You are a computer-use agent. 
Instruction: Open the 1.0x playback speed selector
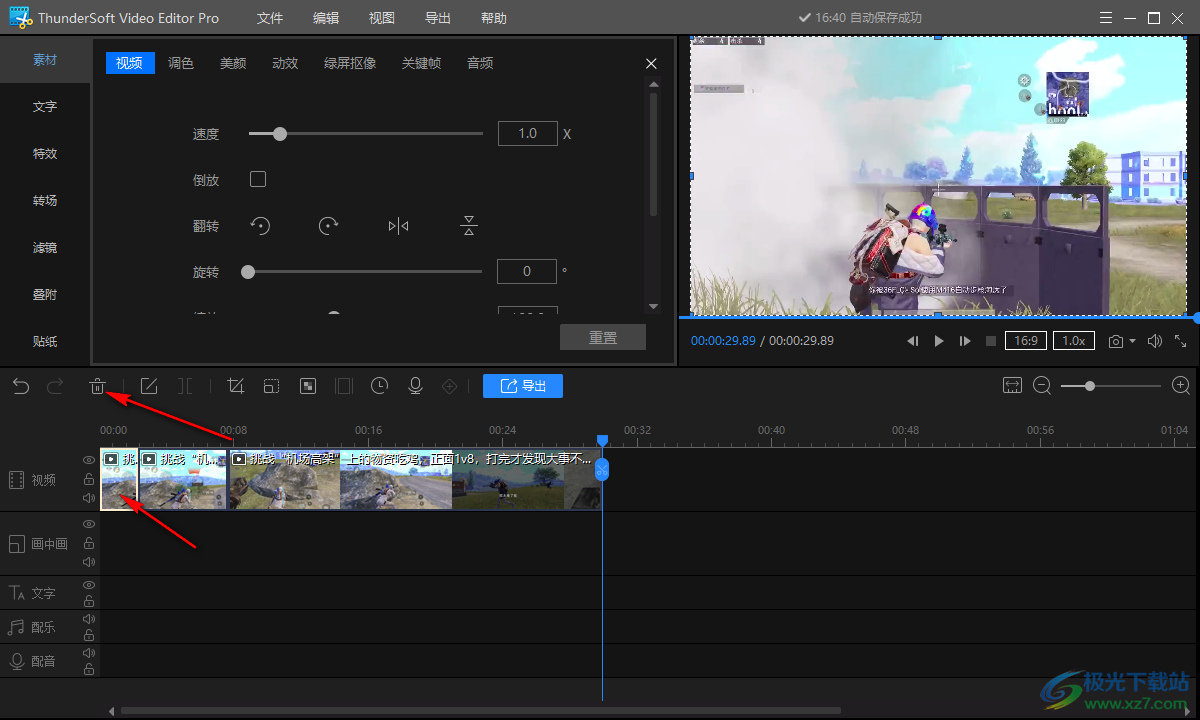click(x=1073, y=340)
